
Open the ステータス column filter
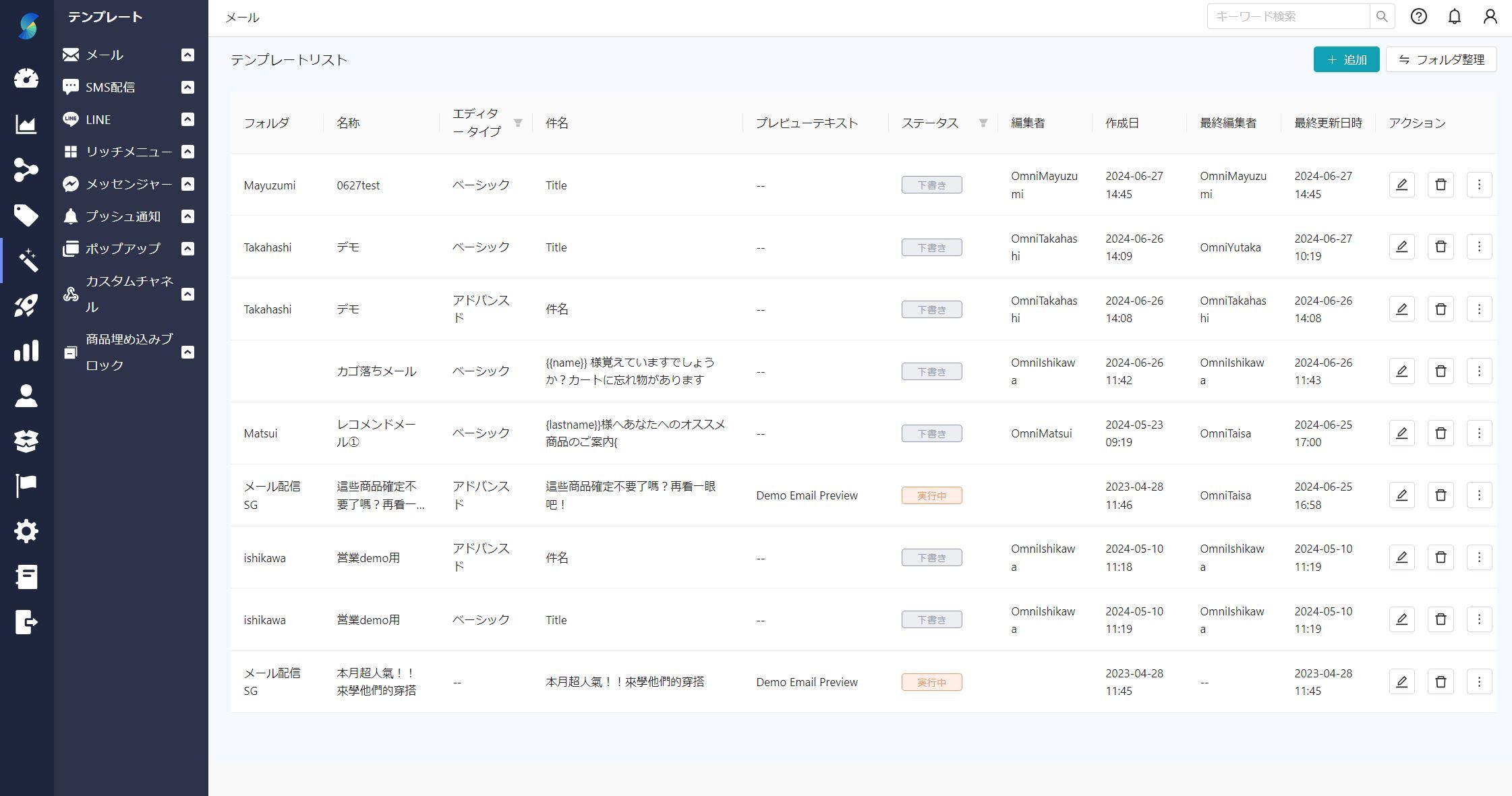pyautogui.click(x=983, y=123)
